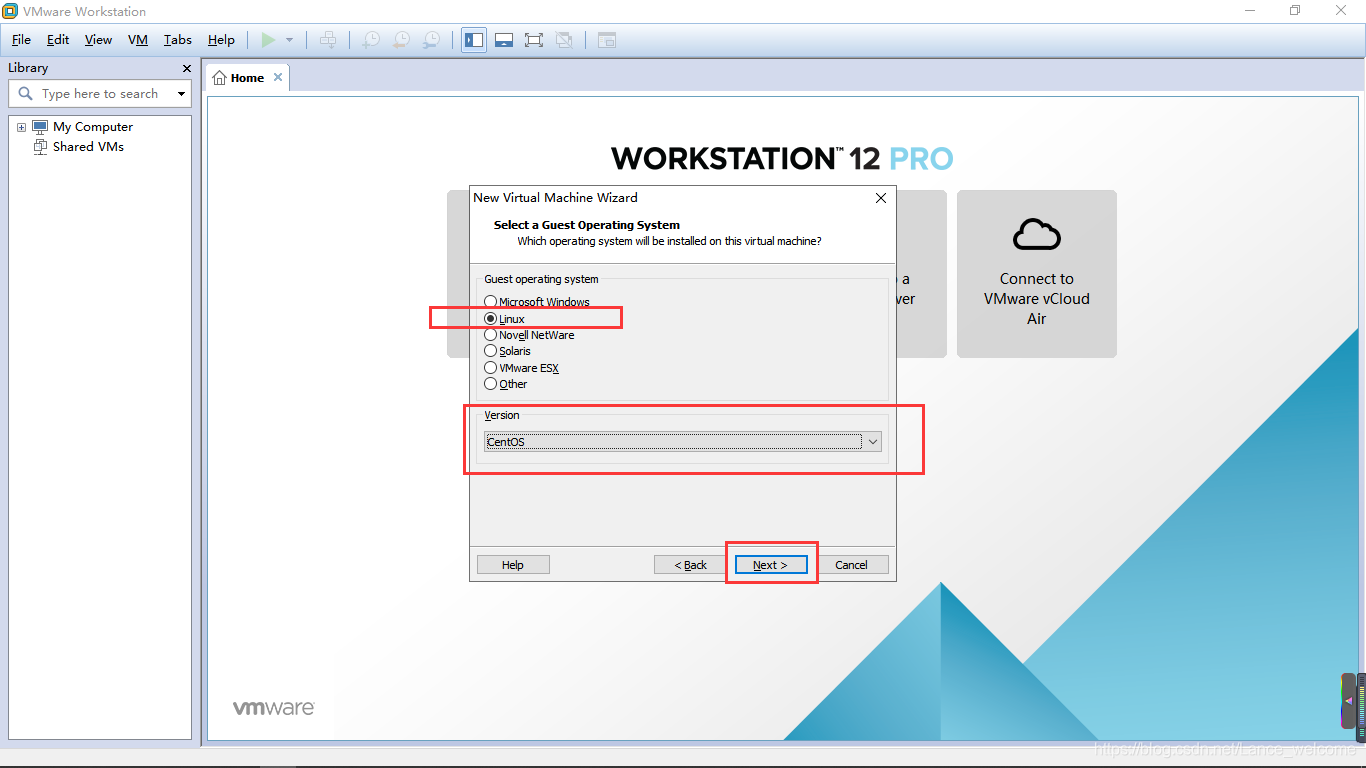Open the Snapshot Manager wrench-clock icon
This screenshot has width=1366, height=768.
431,40
